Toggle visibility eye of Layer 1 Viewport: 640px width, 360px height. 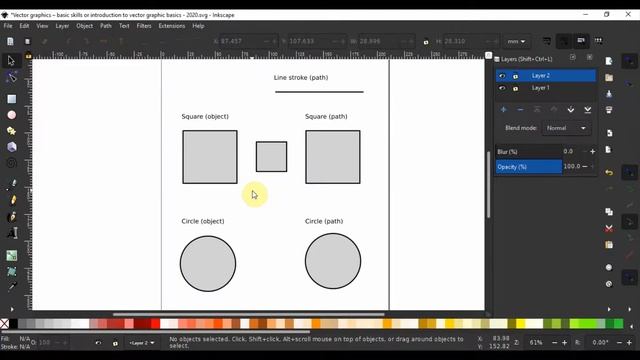click(502, 88)
